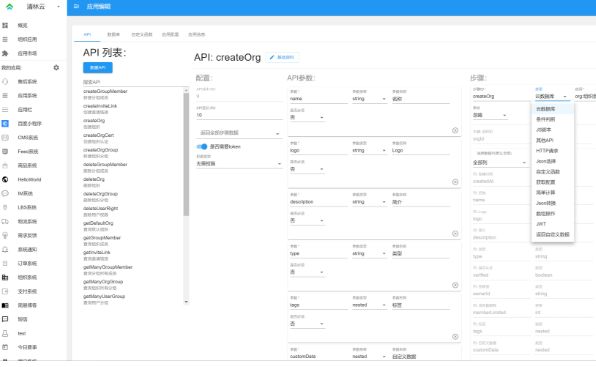
Task: Click the 今日要事 calendar icon
Action: pos(5,347)
